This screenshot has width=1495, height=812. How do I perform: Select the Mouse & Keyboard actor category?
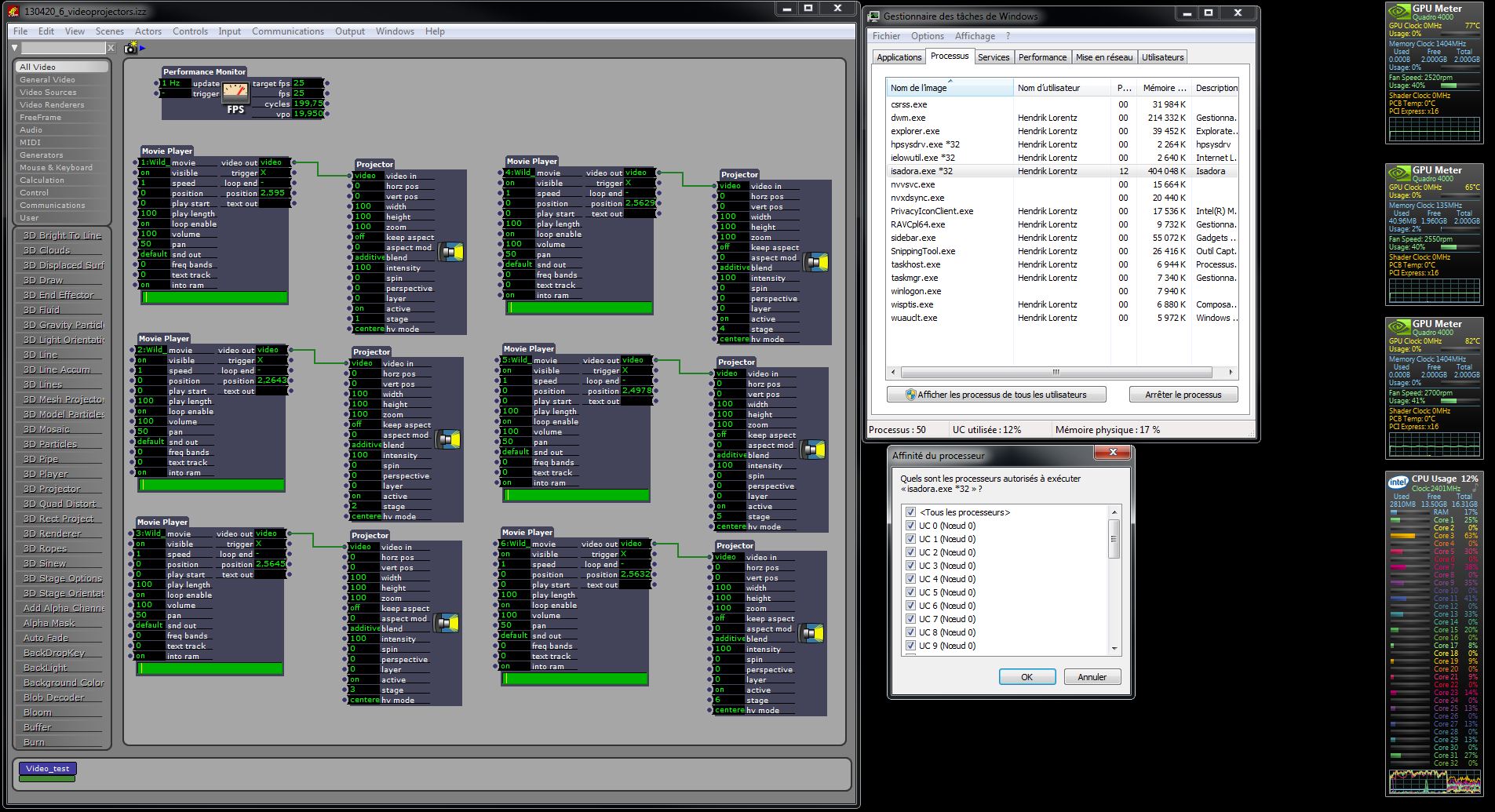point(62,167)
